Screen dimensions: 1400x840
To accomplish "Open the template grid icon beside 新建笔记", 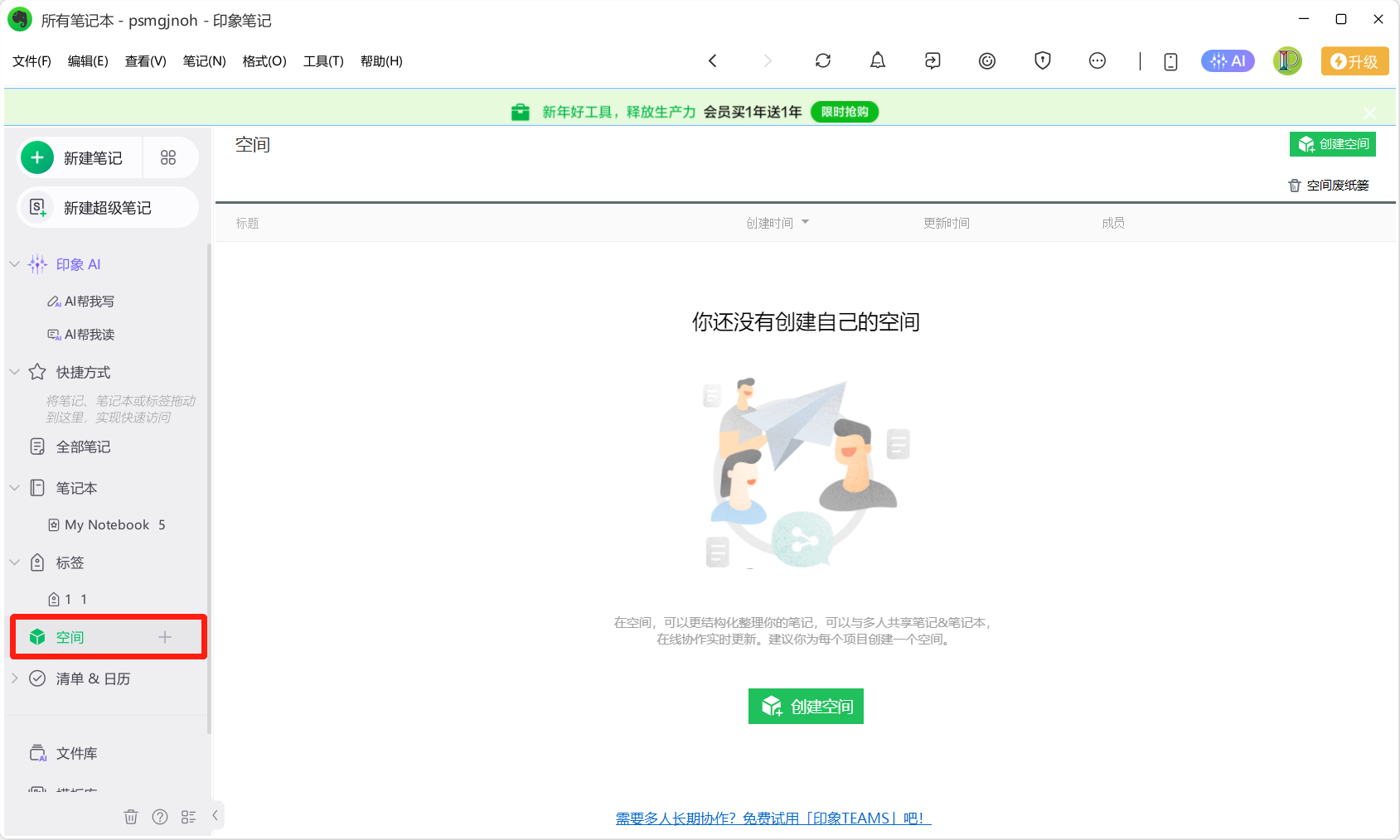I will point(168,157).
